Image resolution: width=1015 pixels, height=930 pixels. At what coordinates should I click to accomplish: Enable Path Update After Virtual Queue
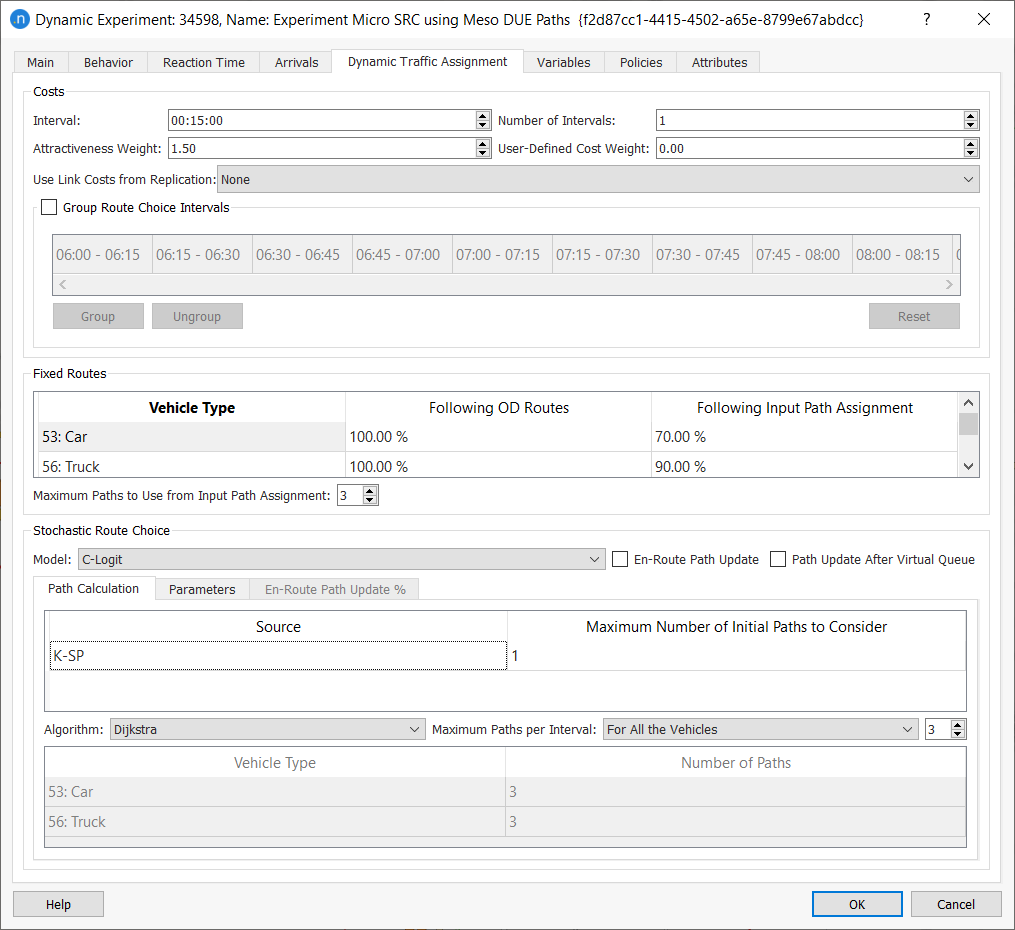pyautogui.click(x=778, y=560)
